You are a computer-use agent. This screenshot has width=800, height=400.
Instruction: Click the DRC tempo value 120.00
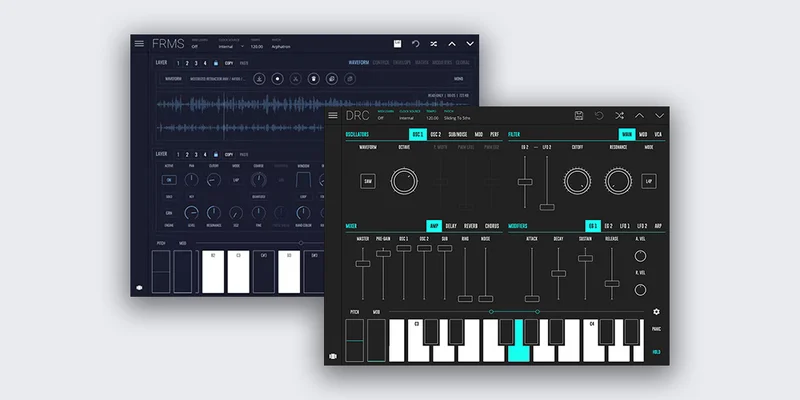(x=432, y=118)
